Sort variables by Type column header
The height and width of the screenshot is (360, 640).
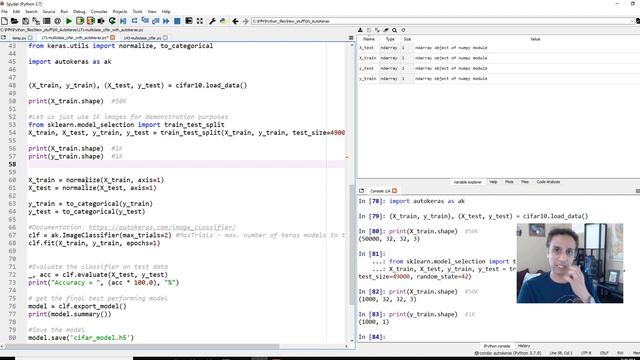click(x=390, y=39)
